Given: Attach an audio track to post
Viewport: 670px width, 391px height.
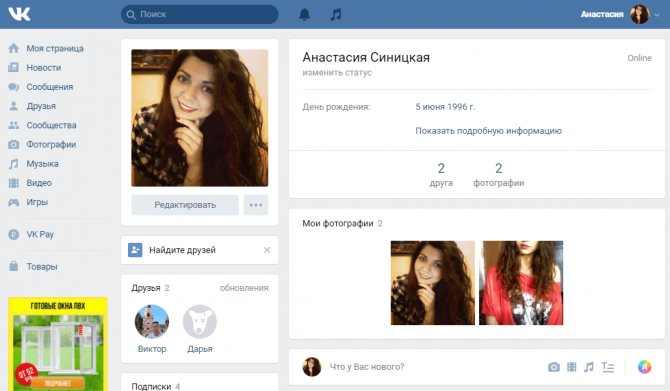Looking at the screenshot, I should [x=589, y=367].
